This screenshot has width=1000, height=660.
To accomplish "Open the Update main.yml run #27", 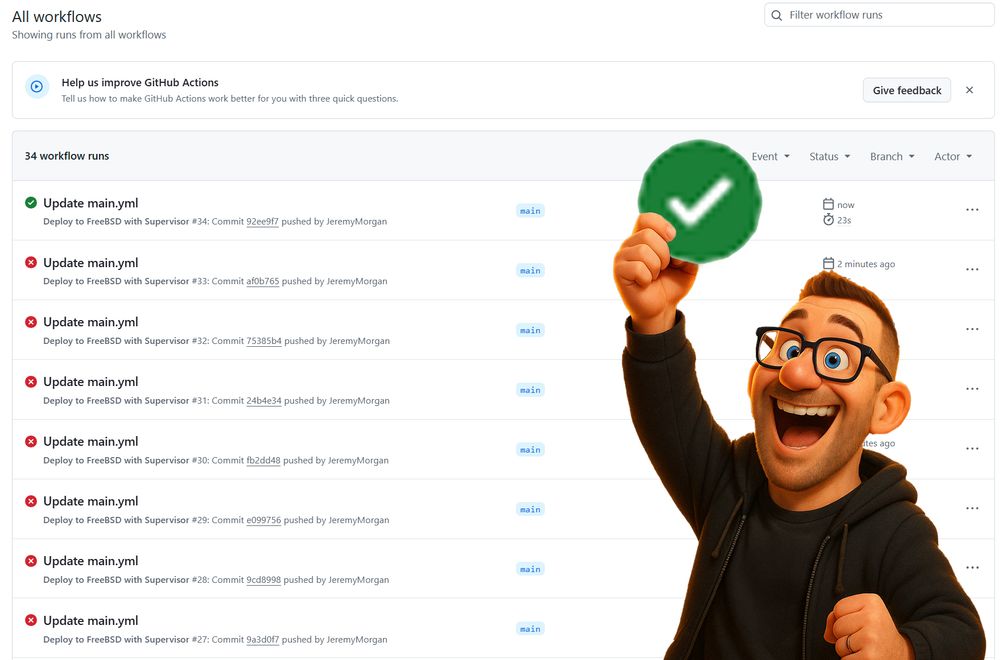I will [91, 620].
